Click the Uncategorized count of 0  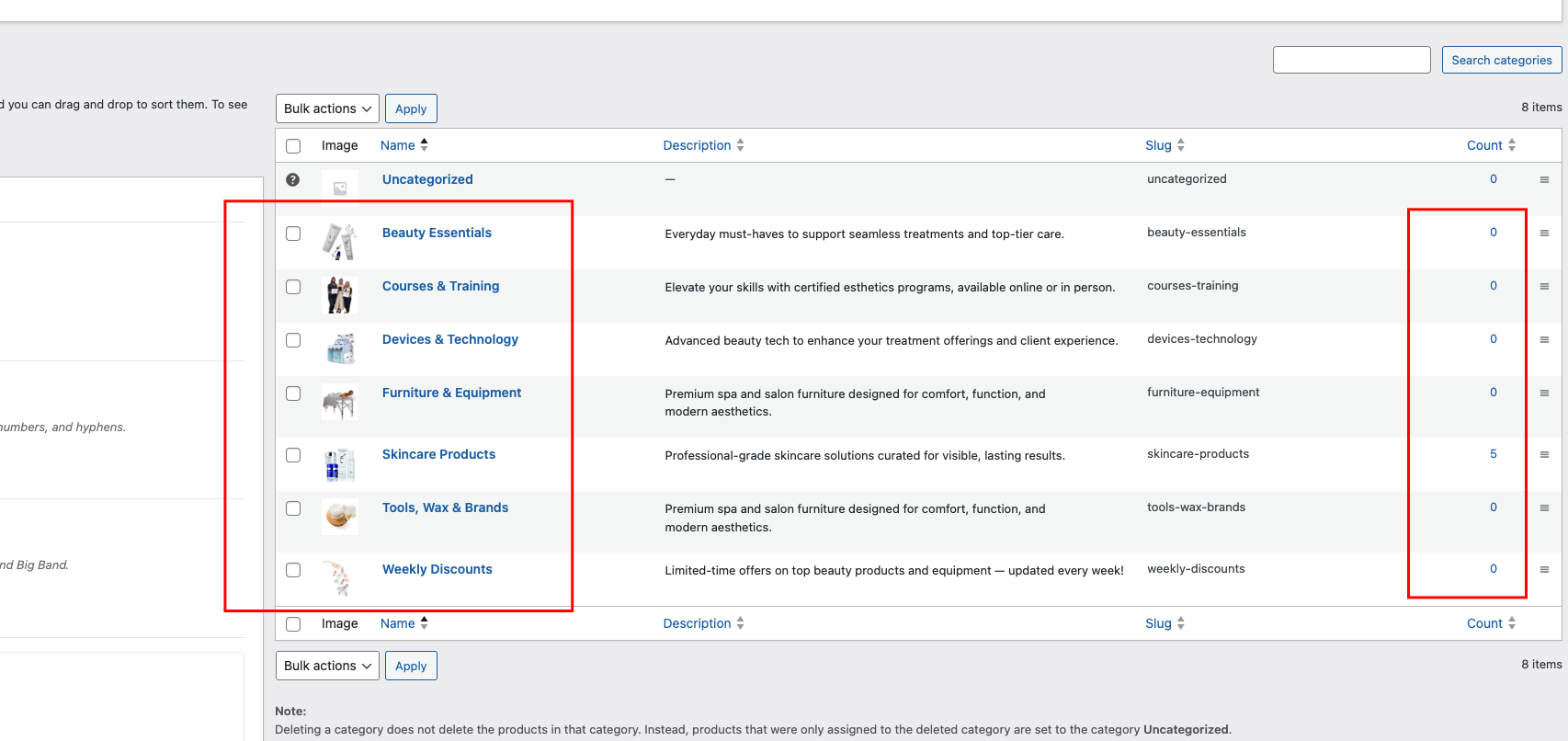click(x=1494, y=179)
